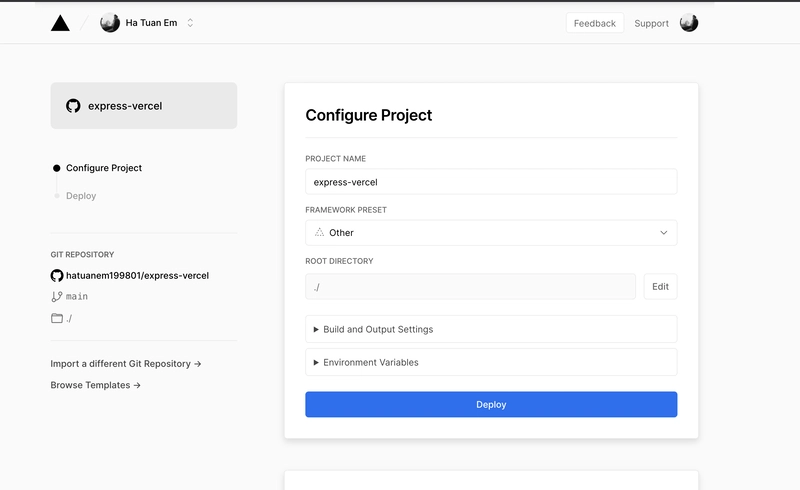Open the team switcher up-down arrows
The height and width of the screenshot is (490, 800).
[x=190, y=23]
